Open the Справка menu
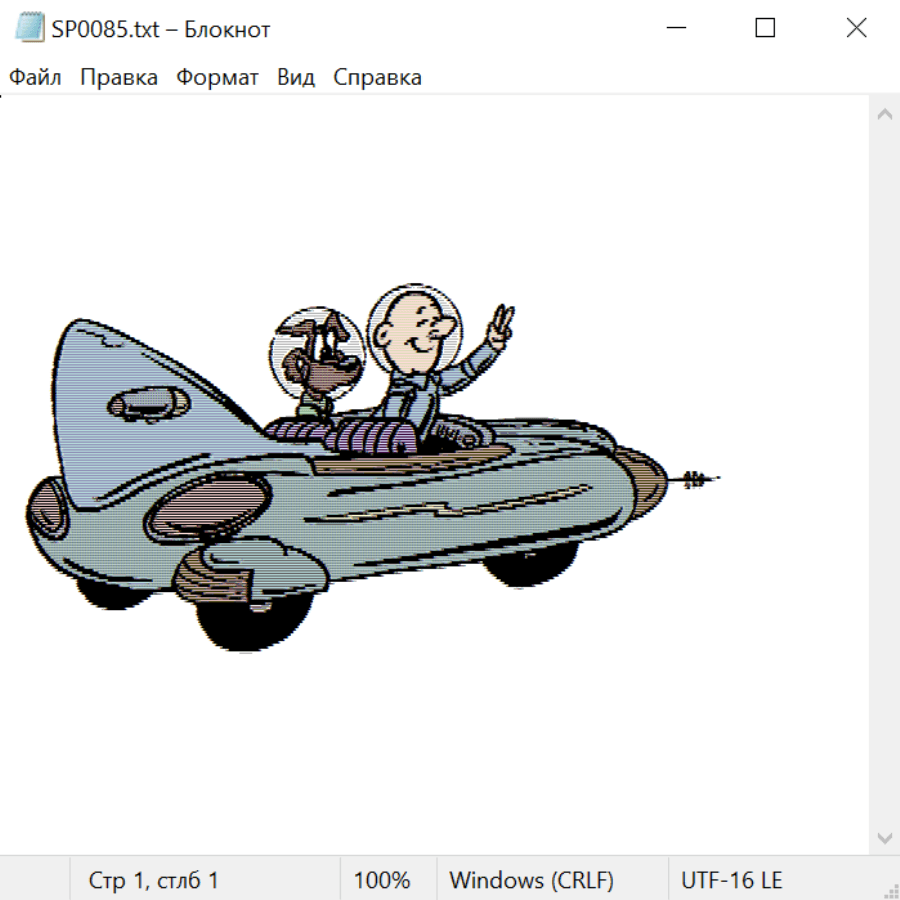900x900 pixels. [377, 77]
